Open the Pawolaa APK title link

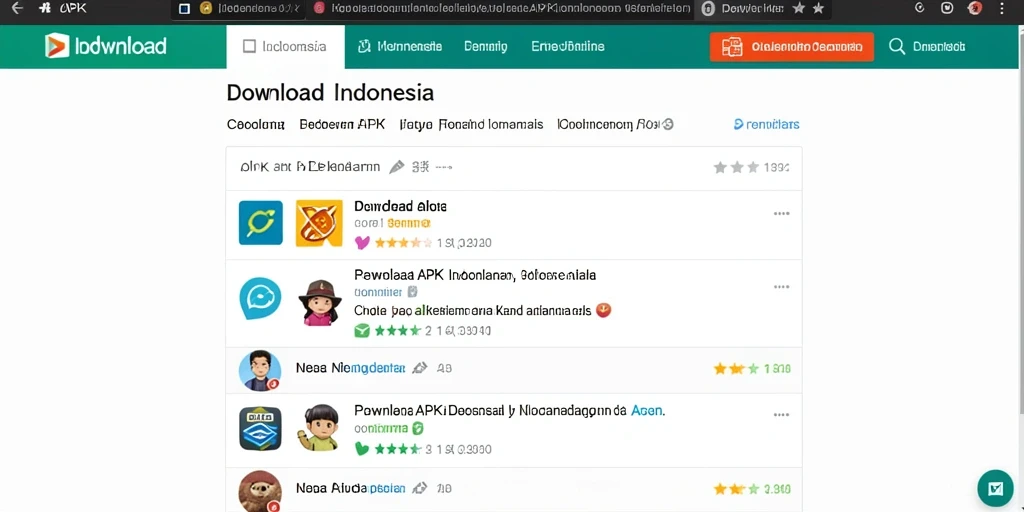[x=475, y=275]
